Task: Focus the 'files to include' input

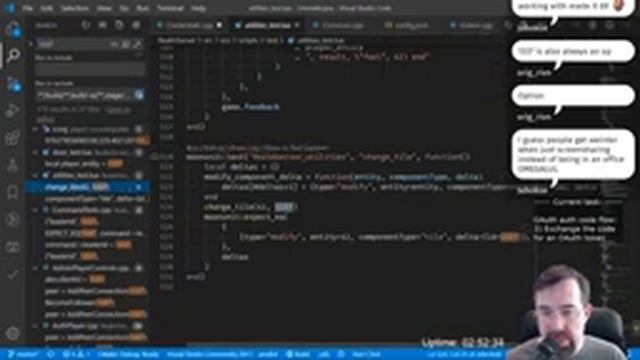Action: point(89,69)
